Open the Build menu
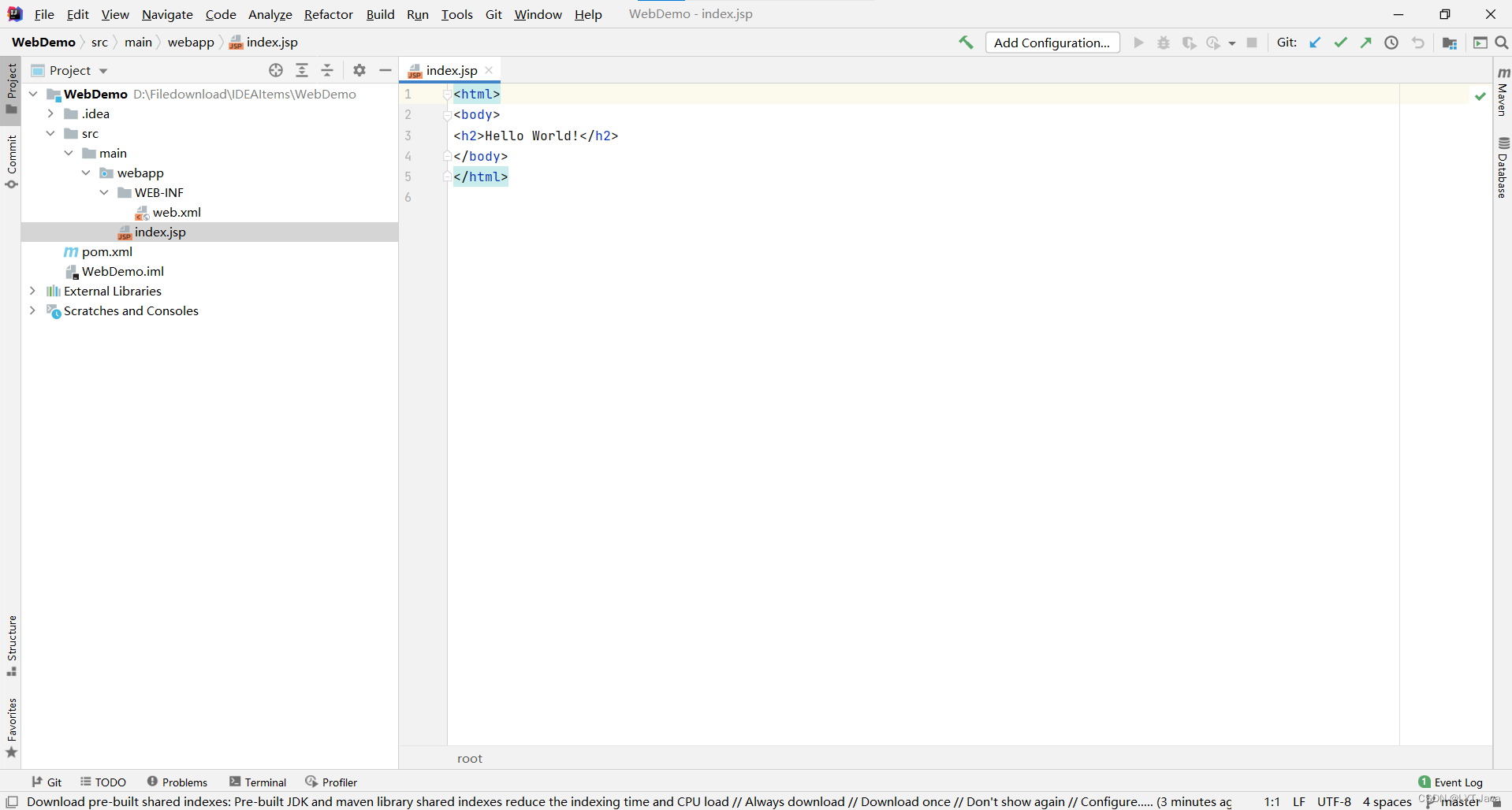The width and height of the screenshot is (1512, 810). 380,14
